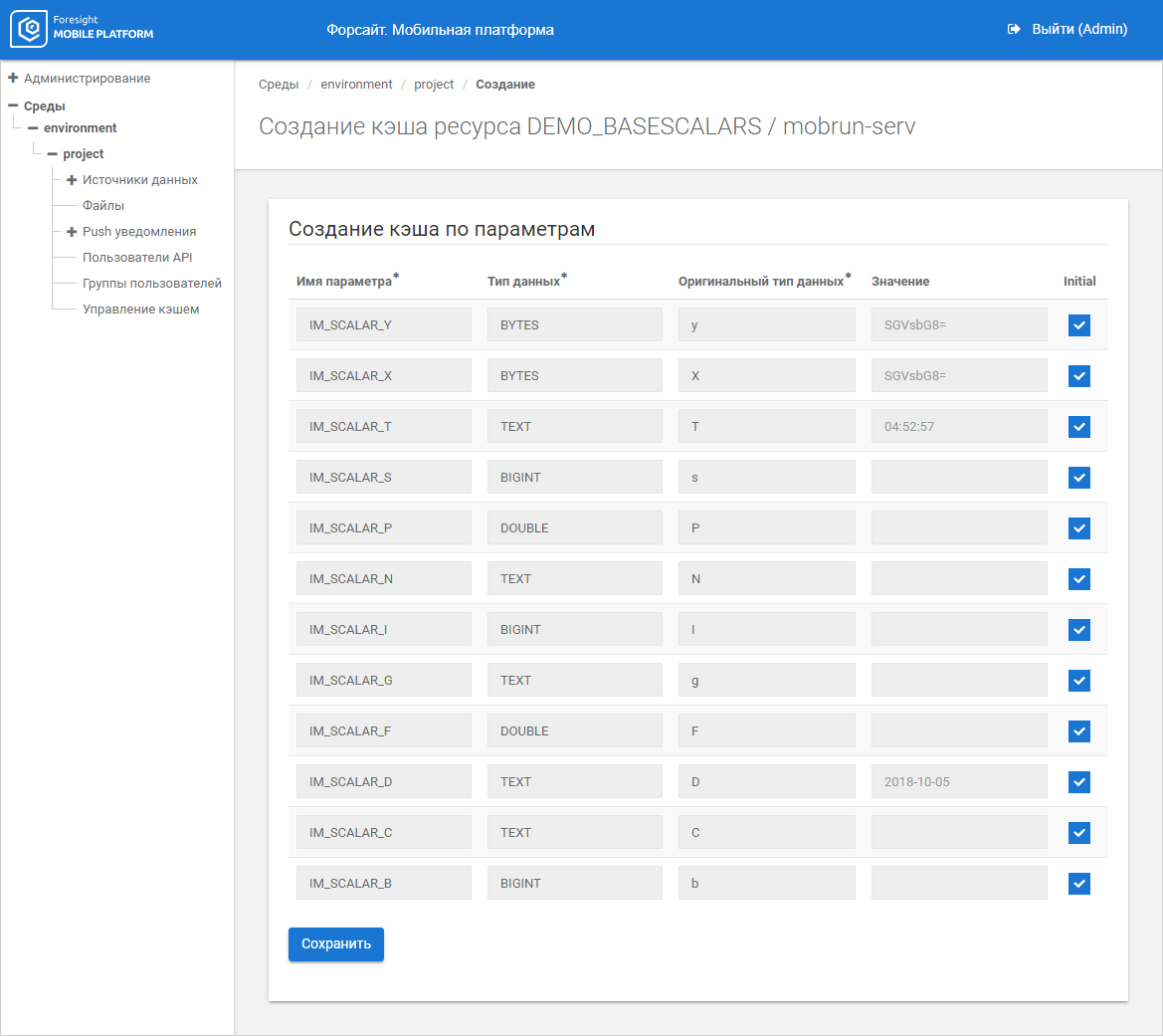Open Группы пользователей in sidebar
This screenshot has height=1036, width=1163.
pyautogui.click(x=151, y=284)
